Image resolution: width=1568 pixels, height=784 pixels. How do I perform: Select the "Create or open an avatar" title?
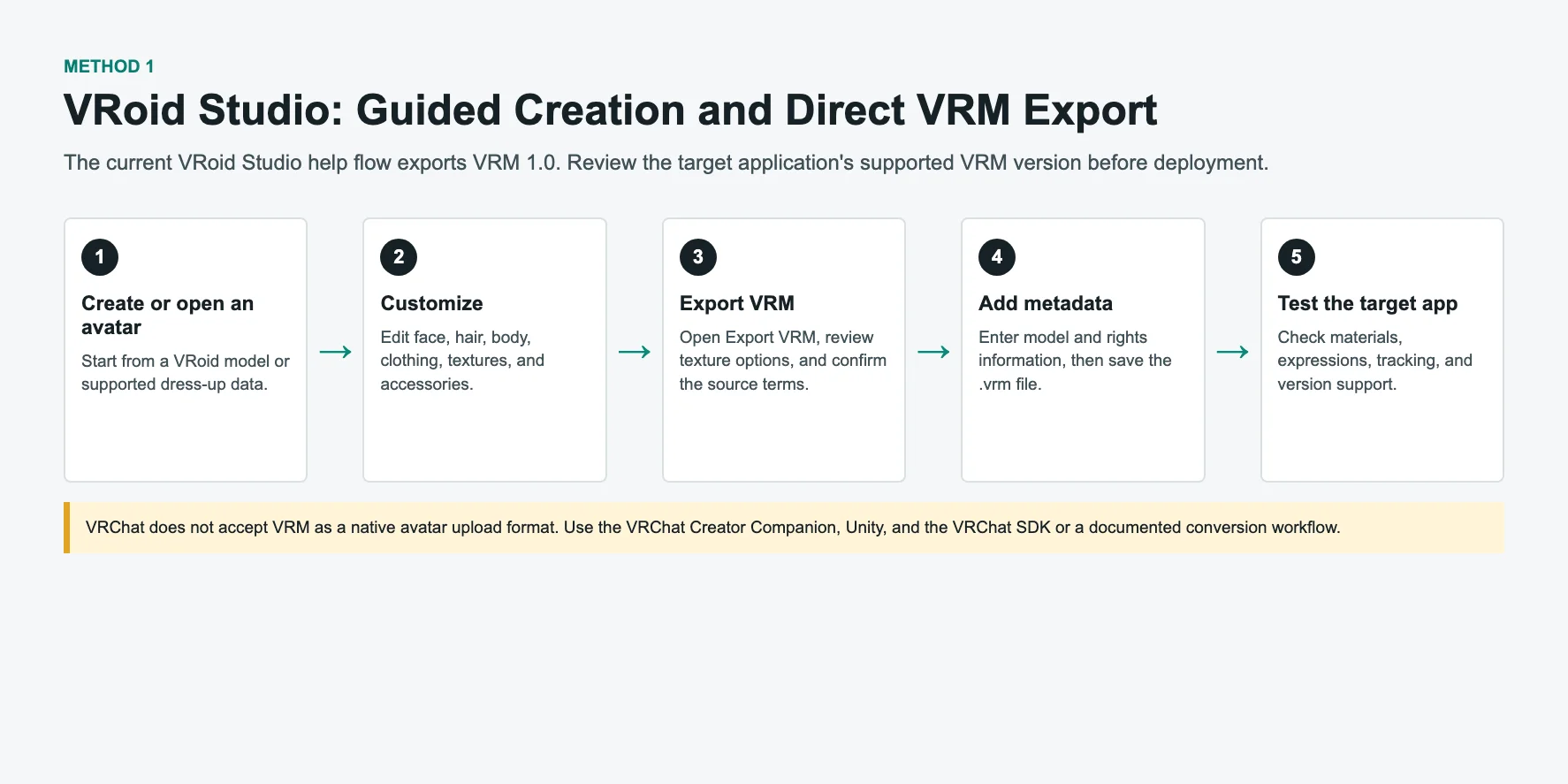(x=168, y=316)
